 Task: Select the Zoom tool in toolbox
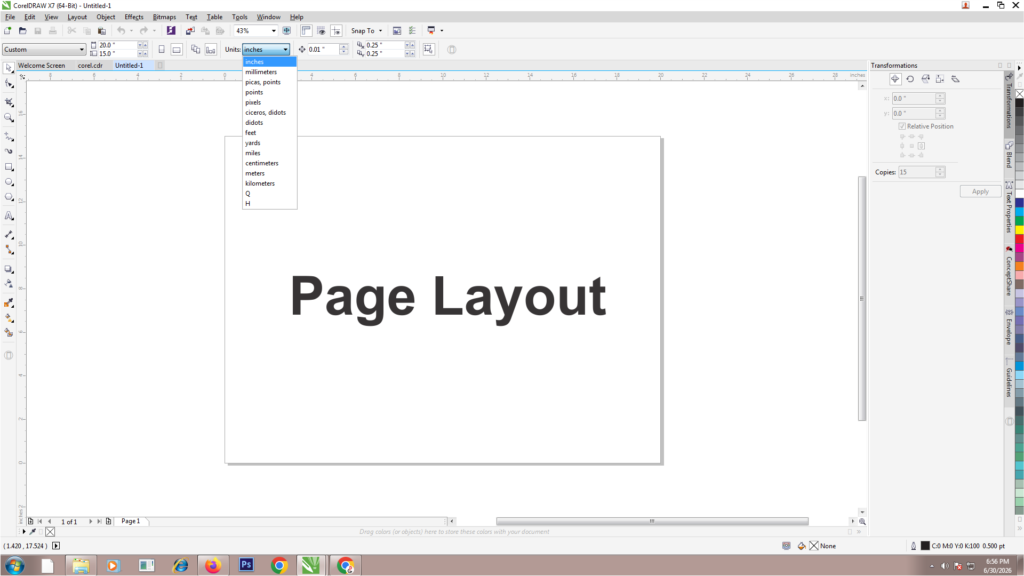pos(8,118)
